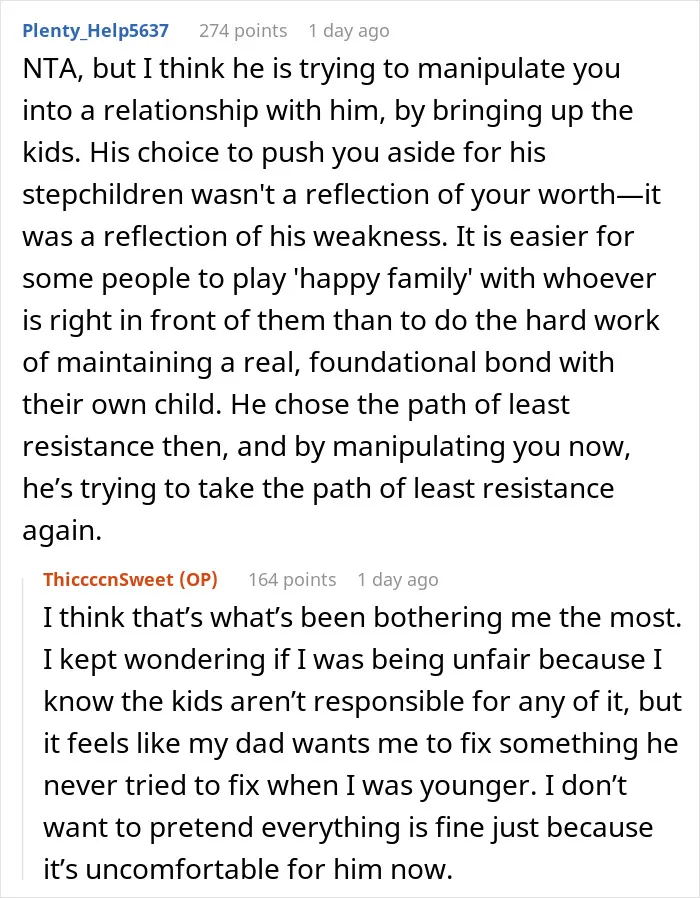Click the last line "it's uncomfortable for him now."
The height and width of the screenshot is (898, 700).
pos(248,870)
